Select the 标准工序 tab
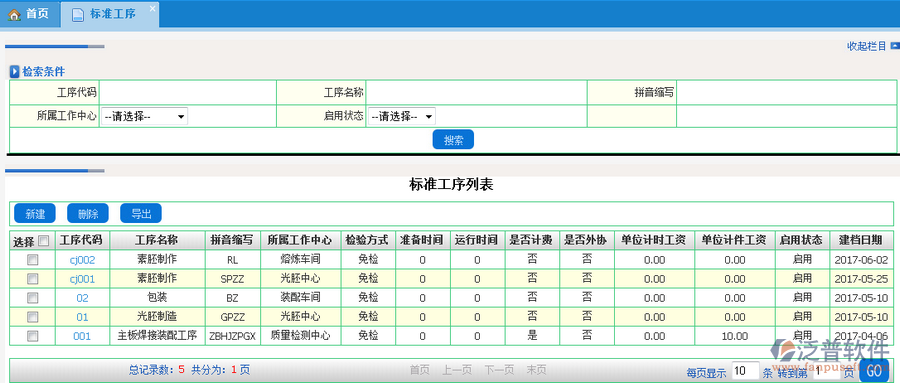 coord(110,14)
